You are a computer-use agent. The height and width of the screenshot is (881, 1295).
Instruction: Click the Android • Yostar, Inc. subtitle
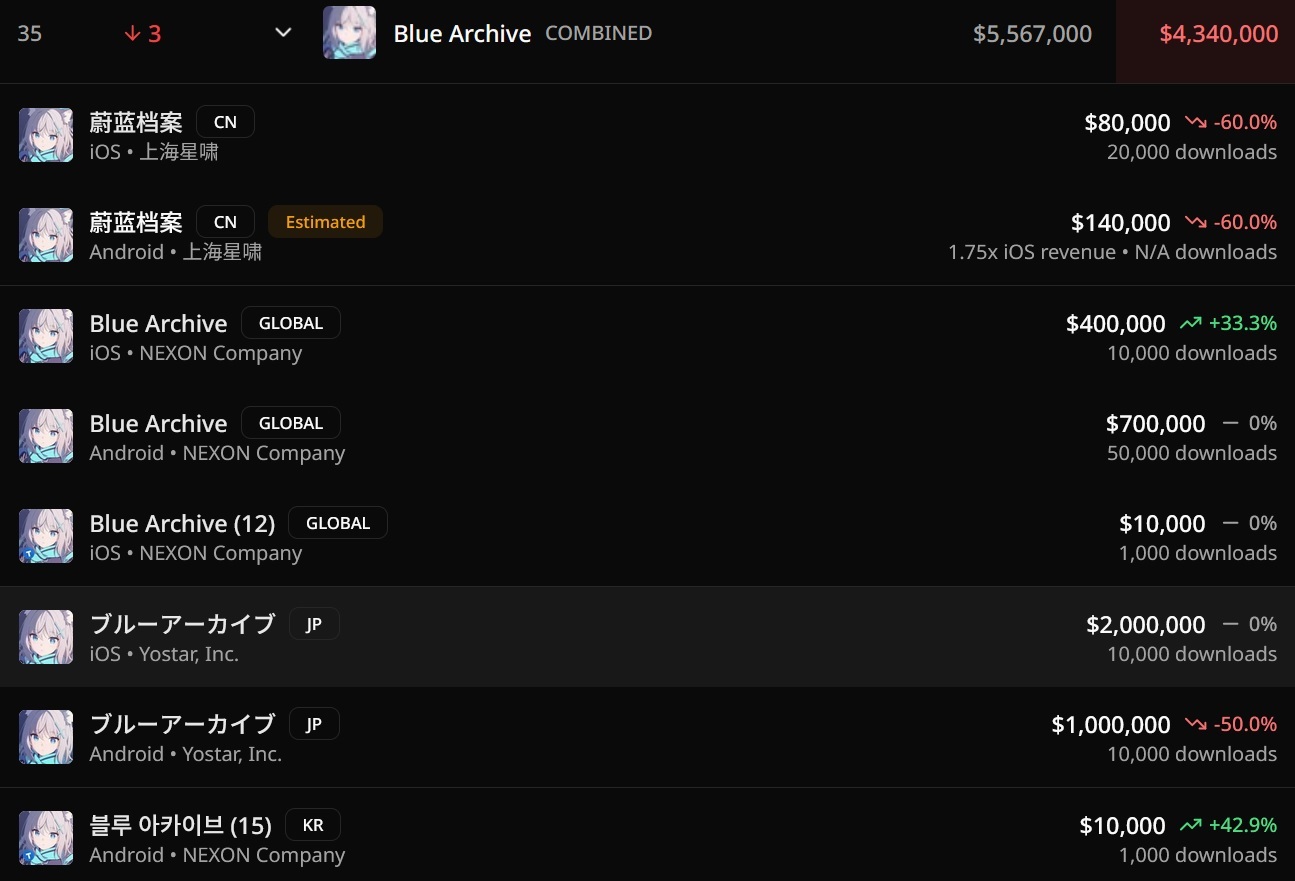click(x=186, y=754)
